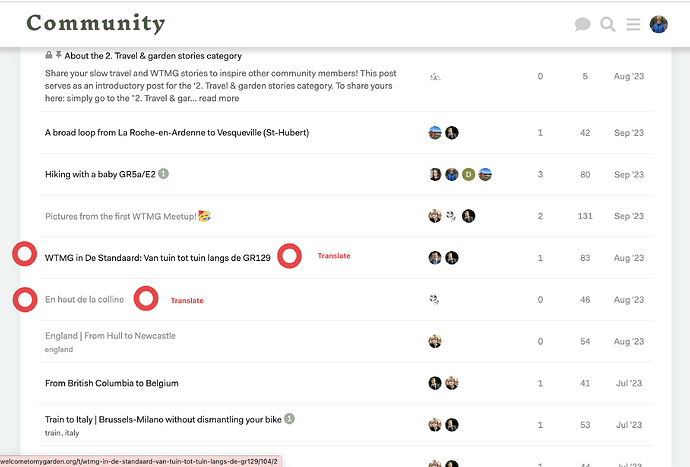Image resolution: width=690 pixels, height=467 pixels.
Task: Click first avatar in Train to Italy row
Action: pos(435,425)
